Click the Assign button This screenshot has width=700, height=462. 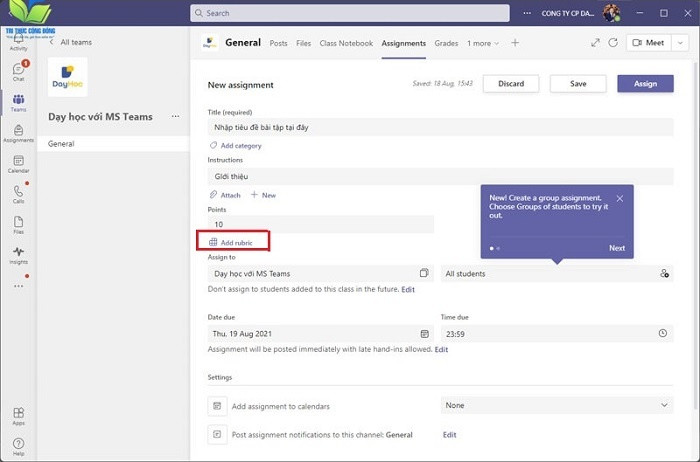pos(646,83)
